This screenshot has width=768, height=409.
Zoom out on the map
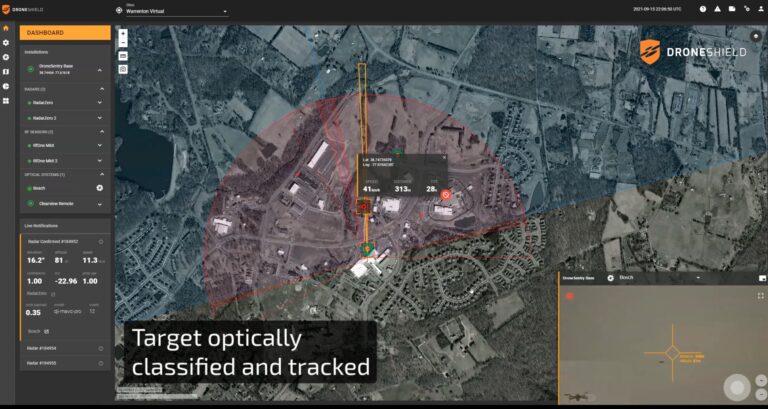click(x=123, y=43)
